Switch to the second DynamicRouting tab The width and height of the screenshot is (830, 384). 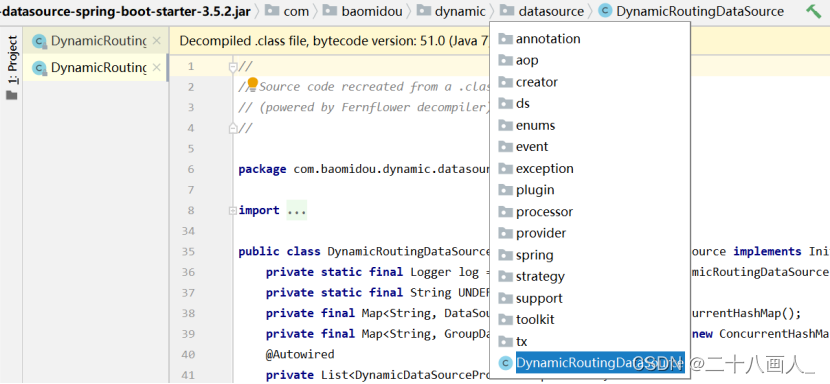[x=95, y=68]
